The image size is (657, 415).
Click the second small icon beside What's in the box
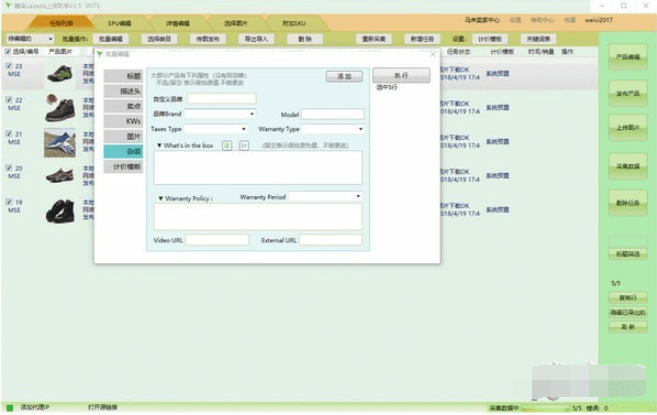242,145
